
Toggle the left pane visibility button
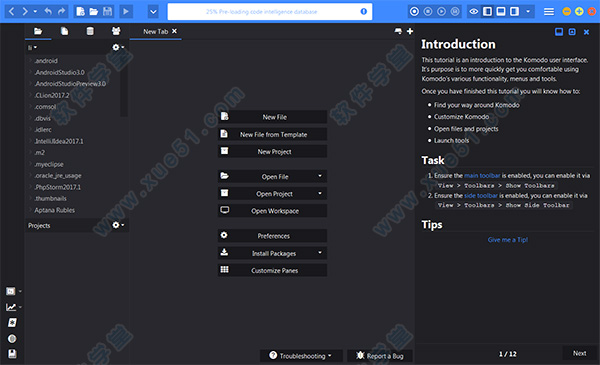point(488,11)
